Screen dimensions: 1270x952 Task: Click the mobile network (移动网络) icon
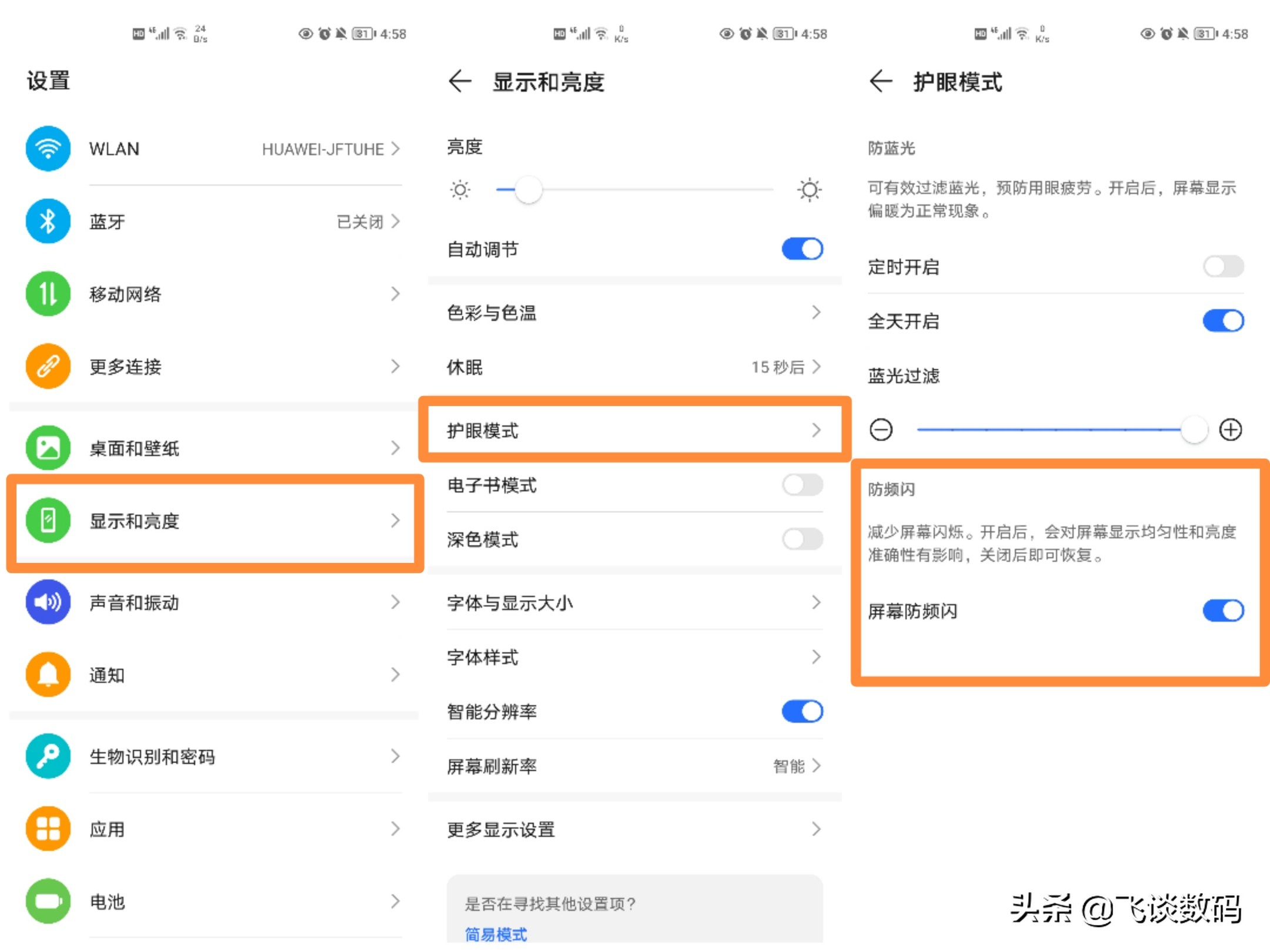coord(47,294)
